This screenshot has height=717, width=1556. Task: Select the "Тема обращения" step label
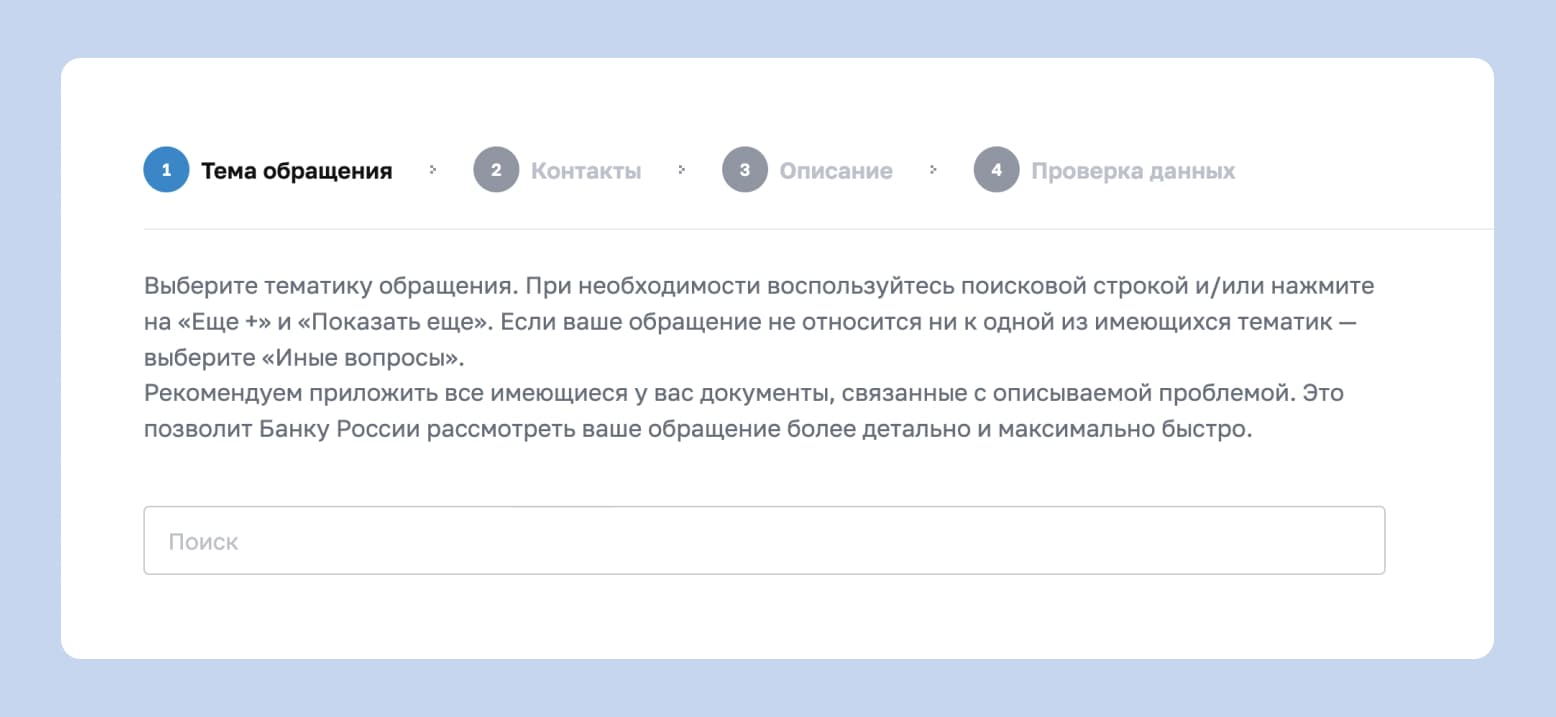pos(296,171)
